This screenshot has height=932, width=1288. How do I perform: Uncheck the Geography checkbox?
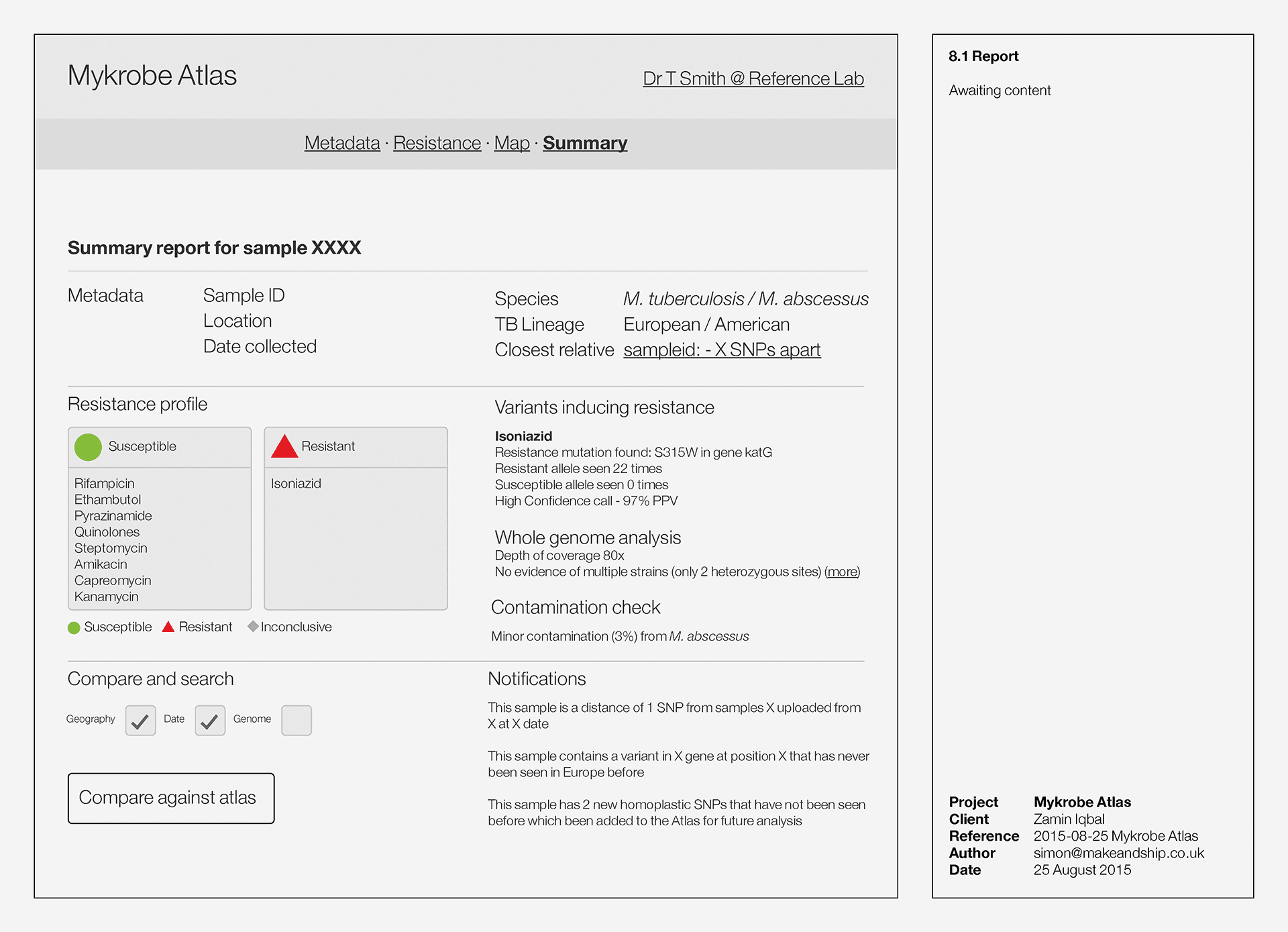click(140, 720)
